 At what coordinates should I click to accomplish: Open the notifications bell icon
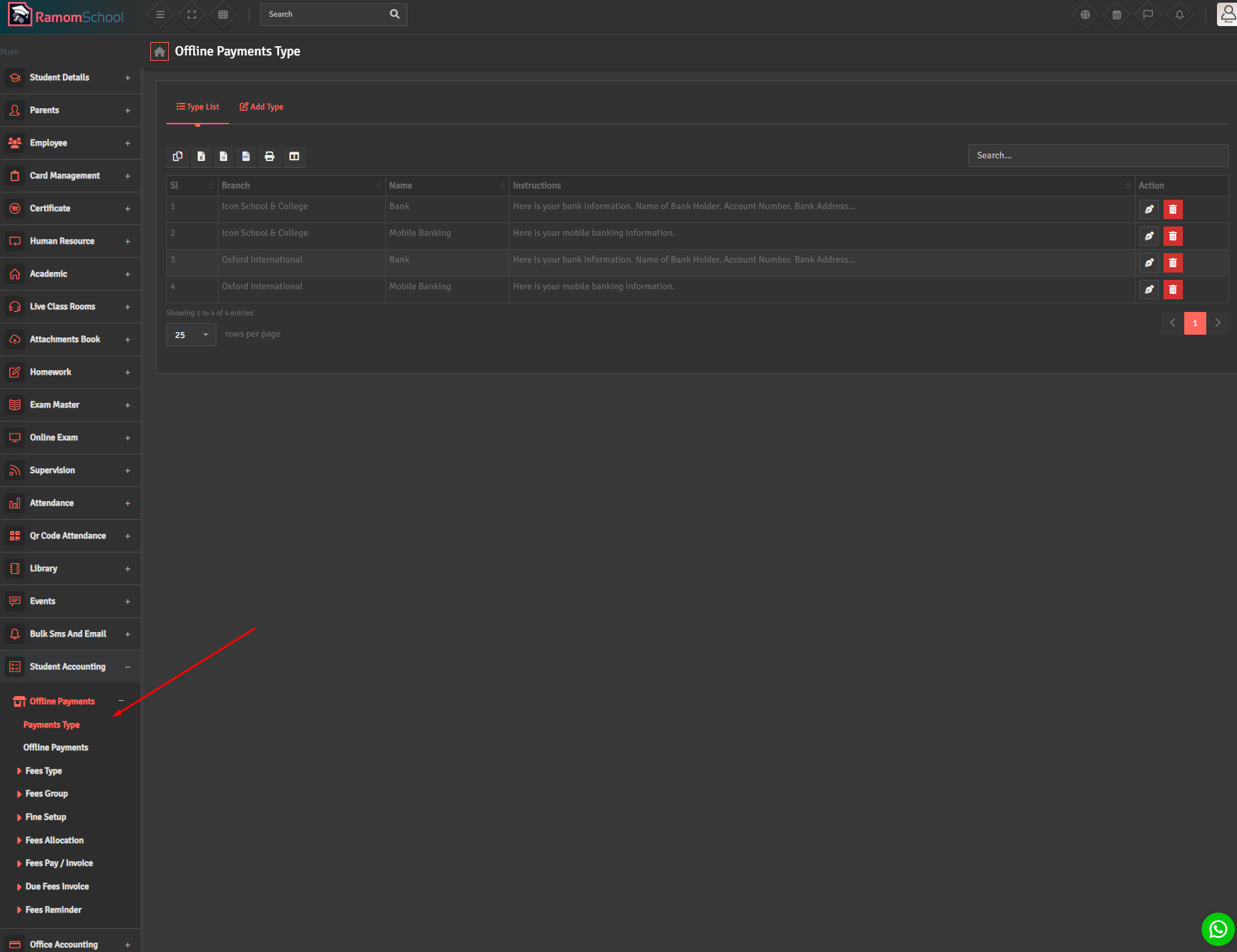tap(1180, 14)
